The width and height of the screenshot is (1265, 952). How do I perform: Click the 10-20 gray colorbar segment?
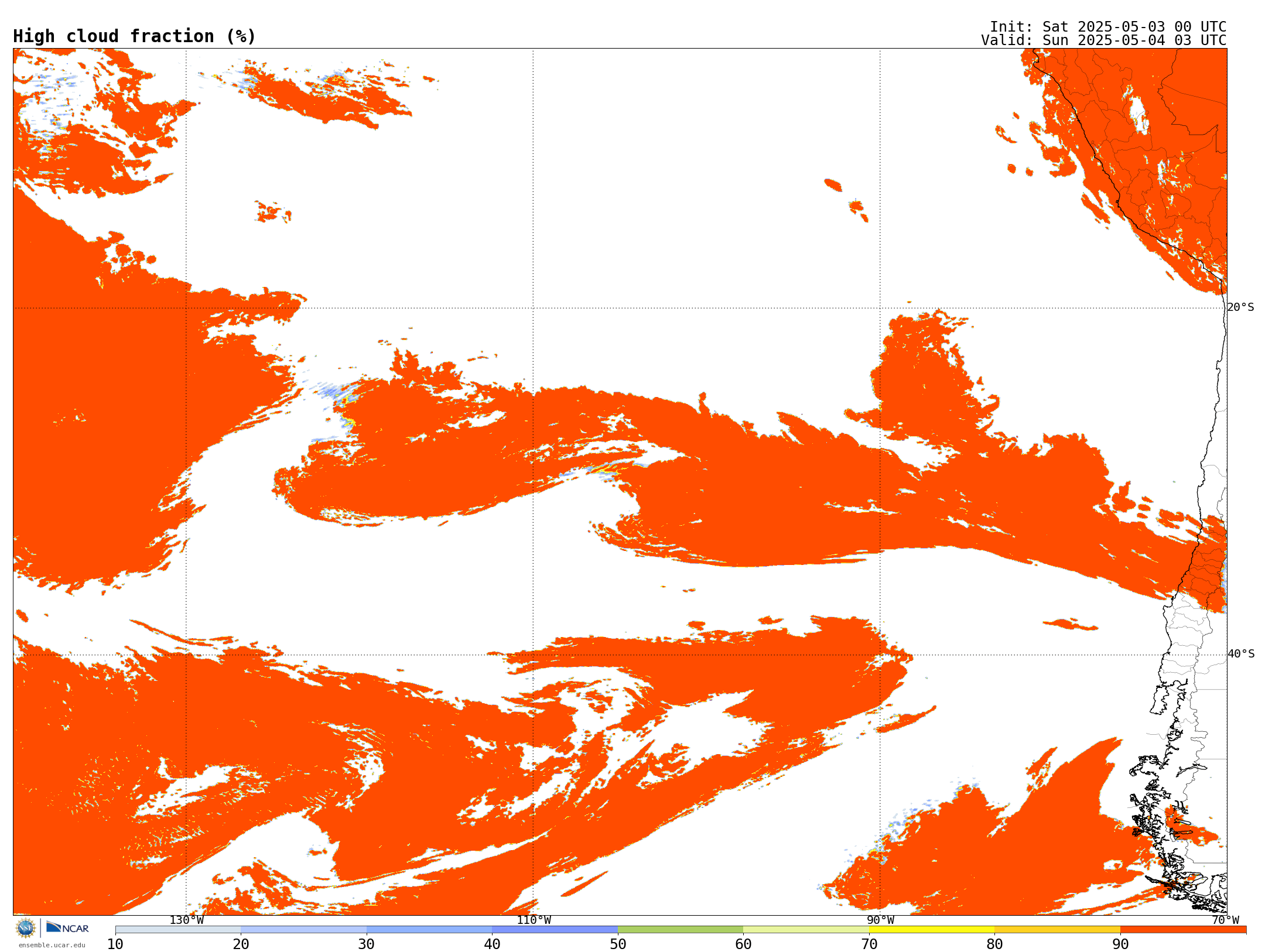pyautogui.click(x=178, y=930)
